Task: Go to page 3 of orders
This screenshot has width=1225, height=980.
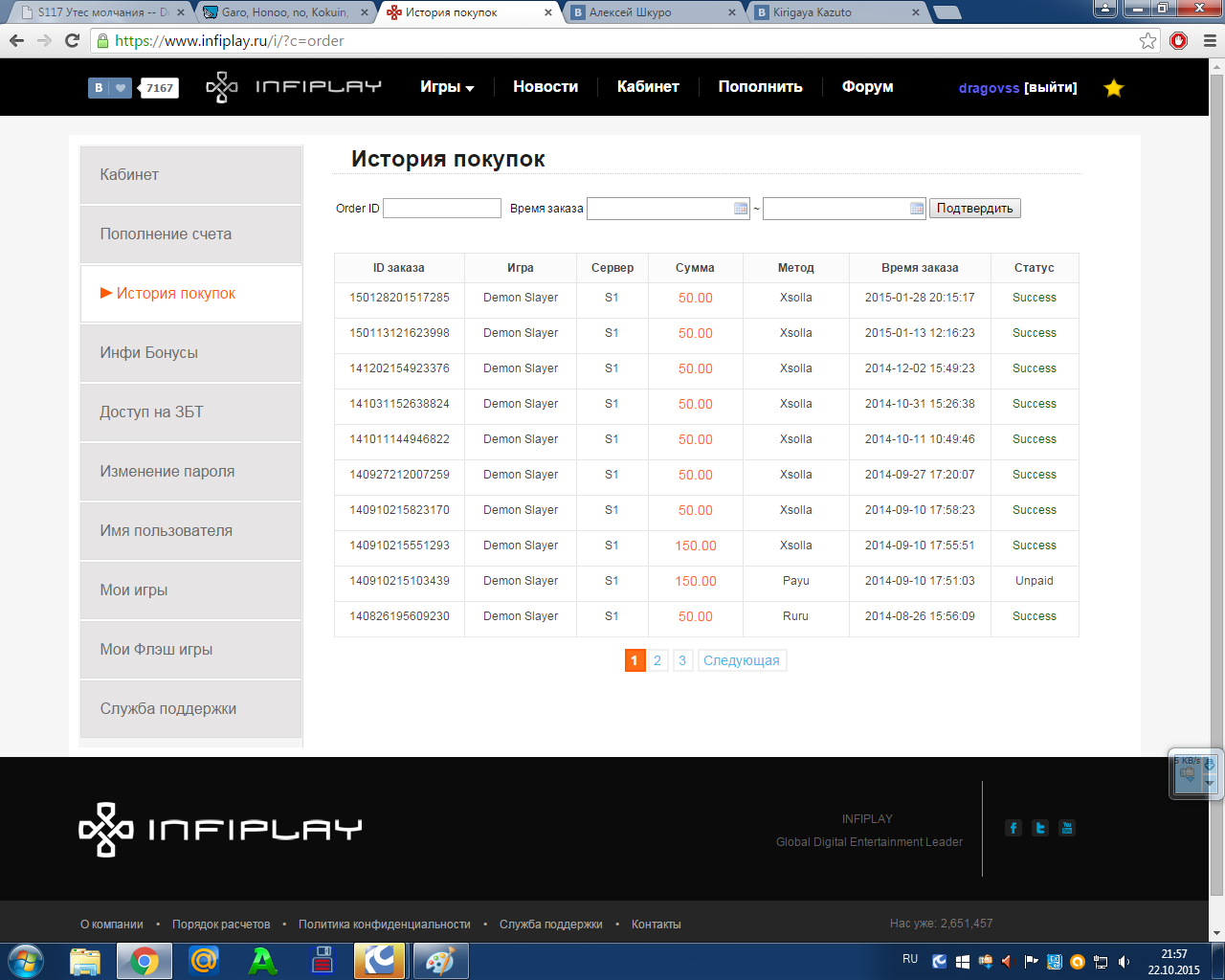Action: tap(682, 660)
